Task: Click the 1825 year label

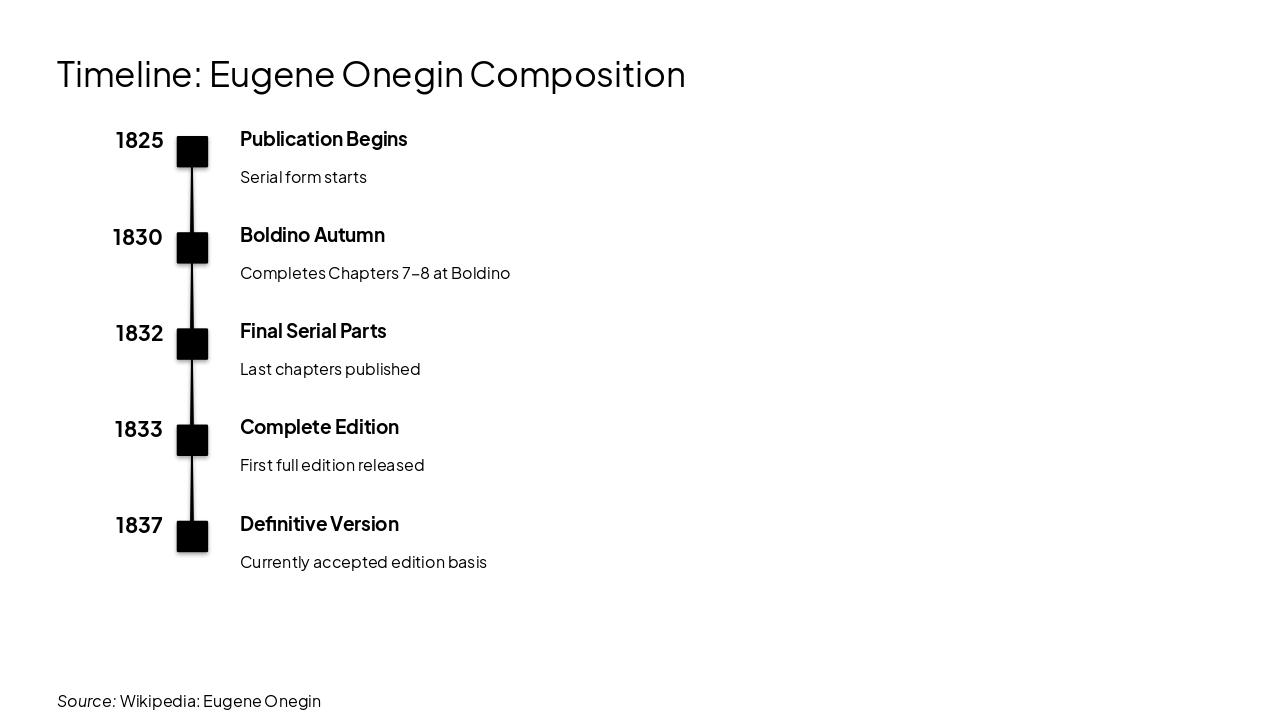Action: point(139,140)
